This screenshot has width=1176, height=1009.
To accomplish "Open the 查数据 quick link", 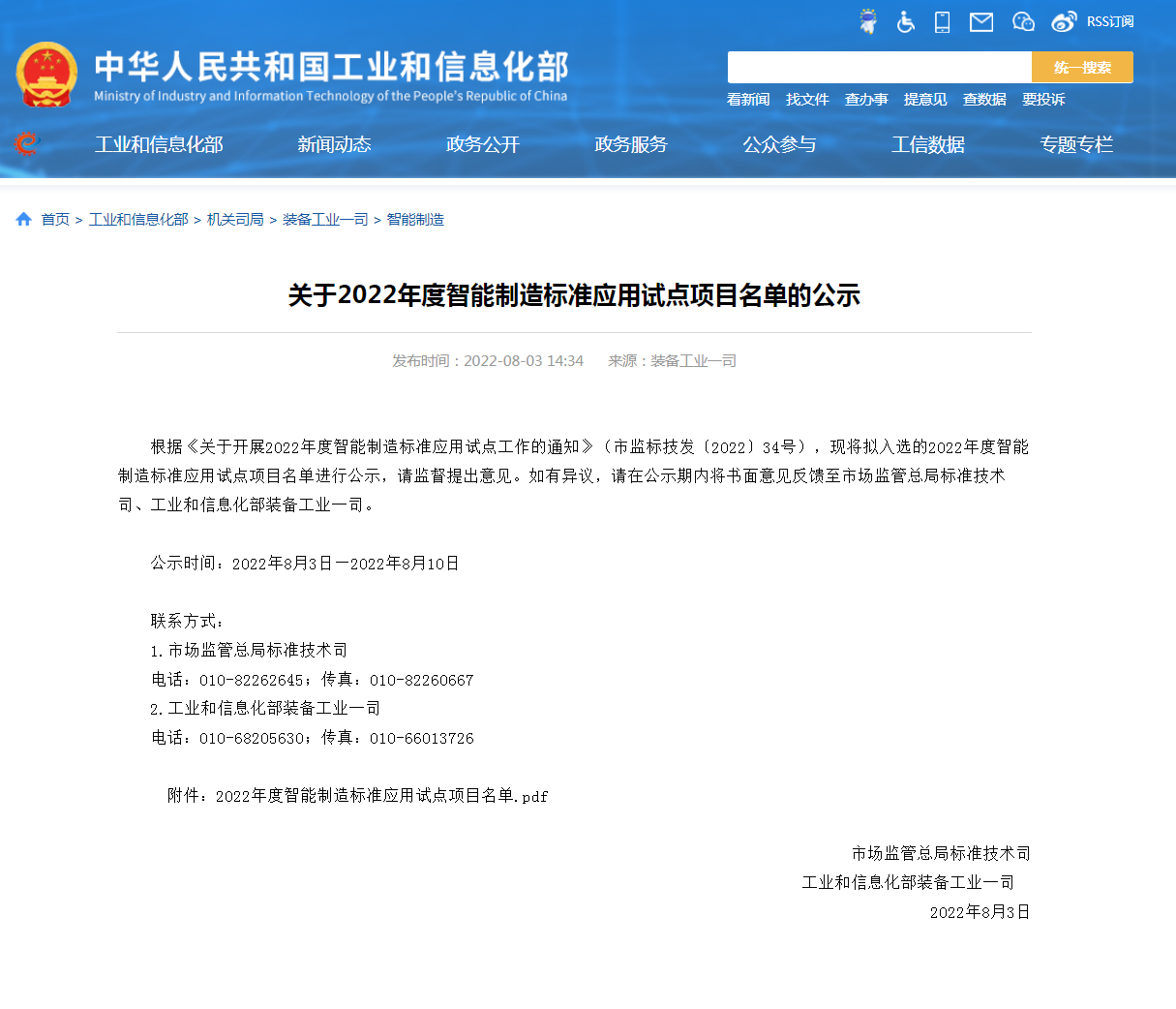I will click(984, 100).
